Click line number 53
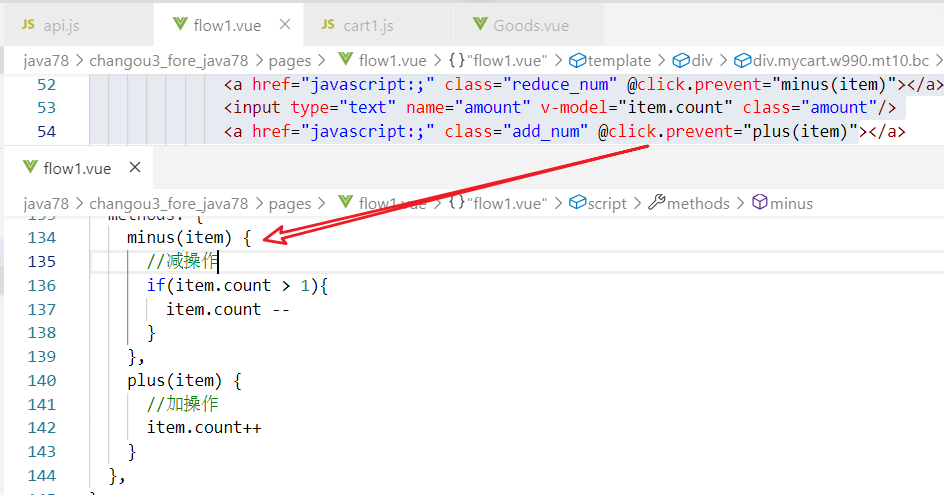Image resolution: width=944 pixels, height=495 pixels. click(x=46, y=108)
